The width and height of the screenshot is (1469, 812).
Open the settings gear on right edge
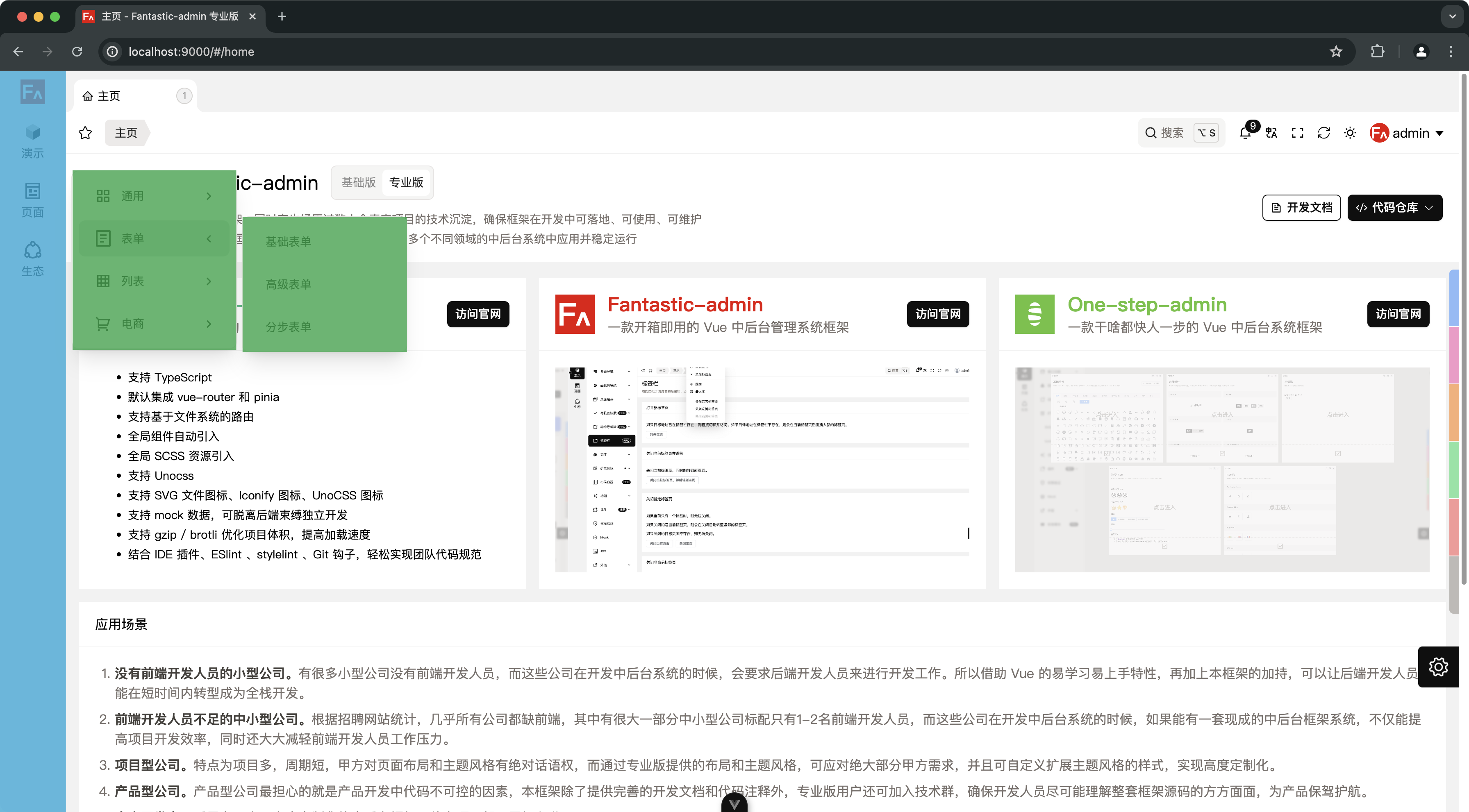pyautogui.click(x=1437, y=667)
